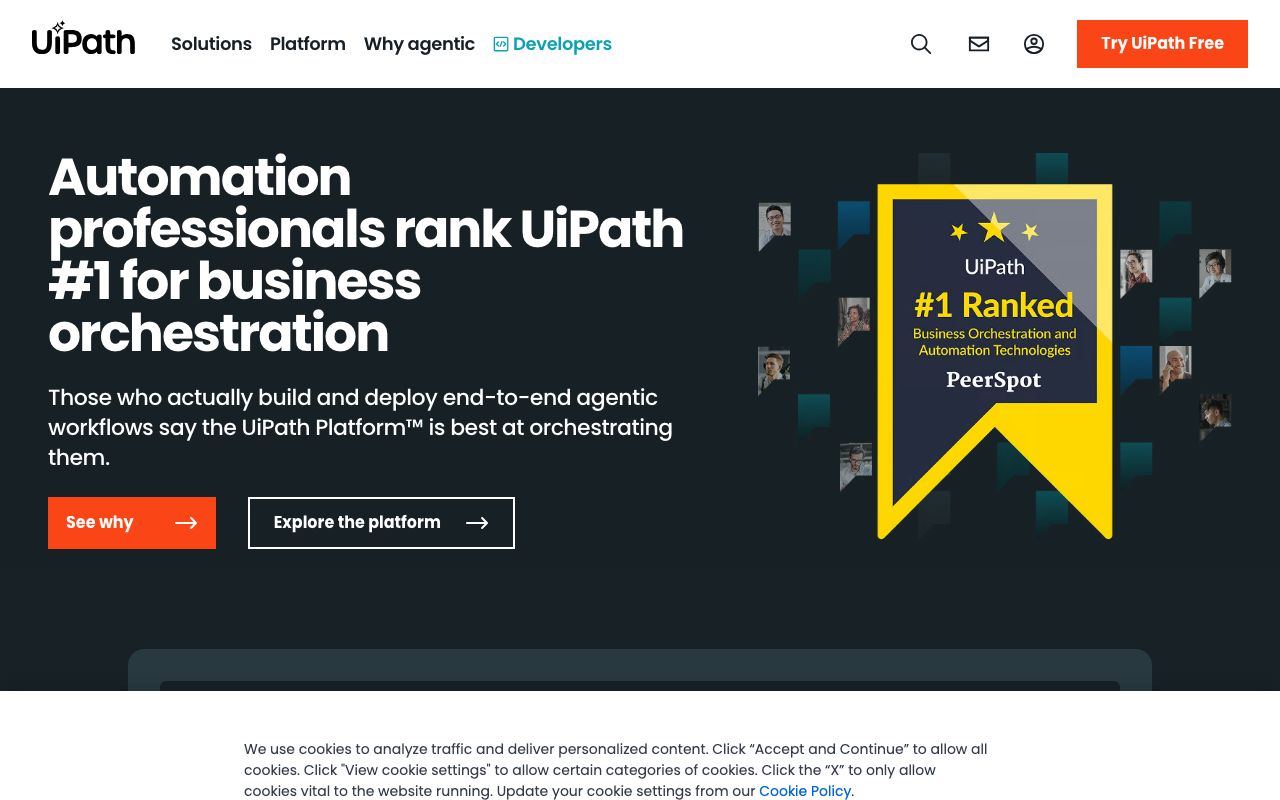Click Explore the platform button

pyautogui.click(x=381, y=523)
